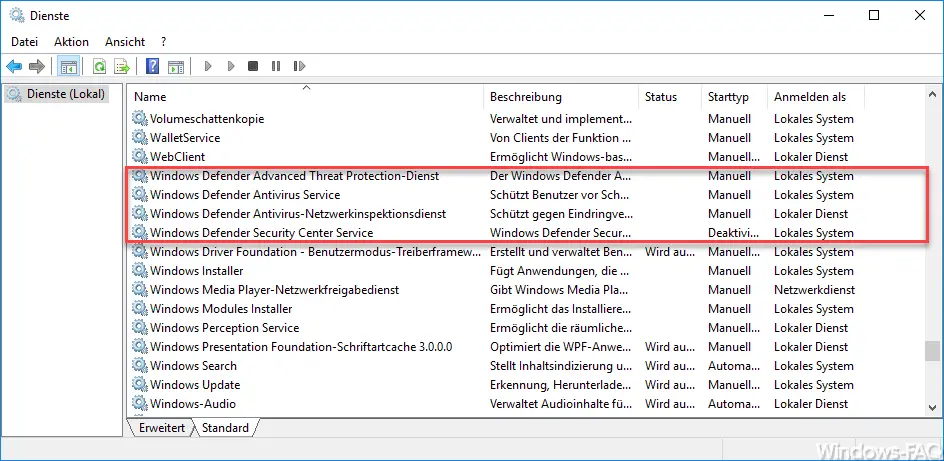This screenshot has height=461, width=944.
Task: Click description 'Fügt Anwendungen, die ...'
Action: pyautogui.click(x=560, y=271)
